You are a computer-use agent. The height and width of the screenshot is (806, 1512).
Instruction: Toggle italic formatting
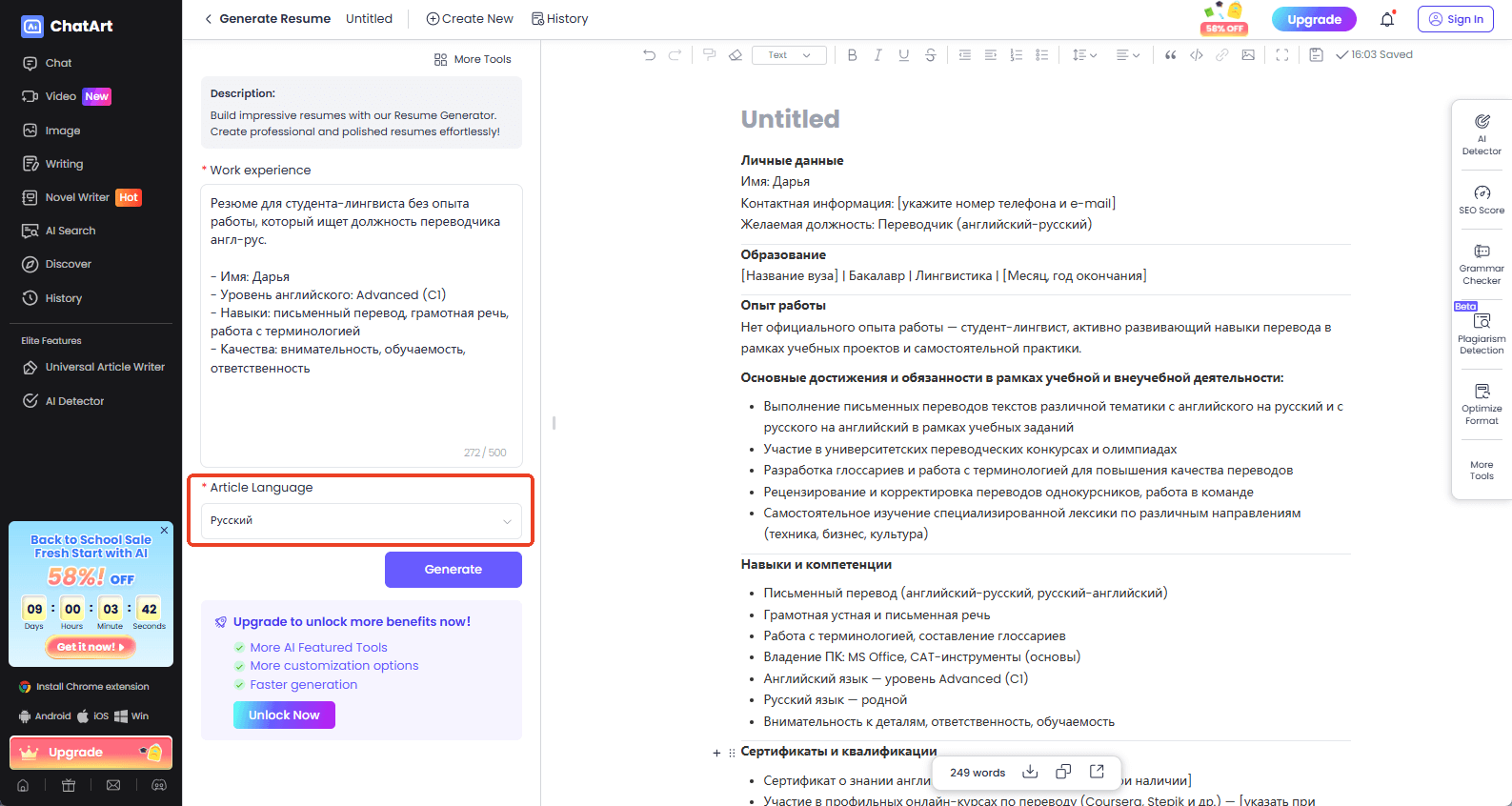coord(877,55)
